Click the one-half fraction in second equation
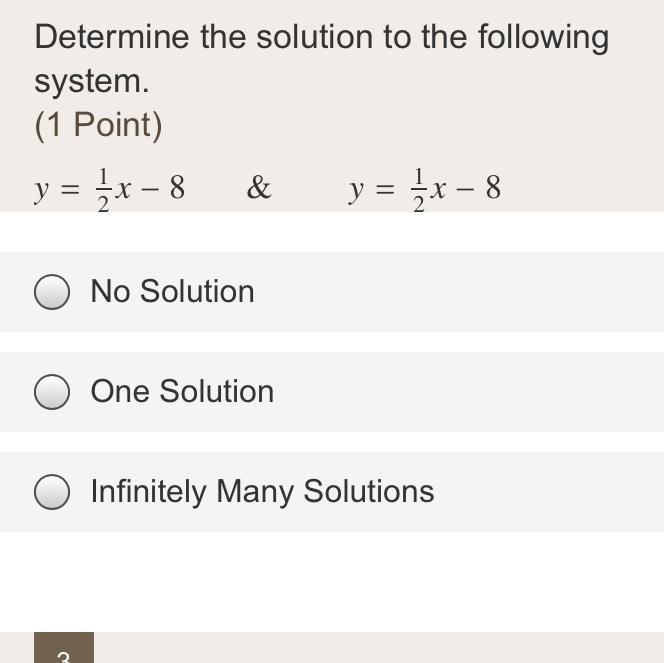664x663 pixels. click(x=417, y=189)
